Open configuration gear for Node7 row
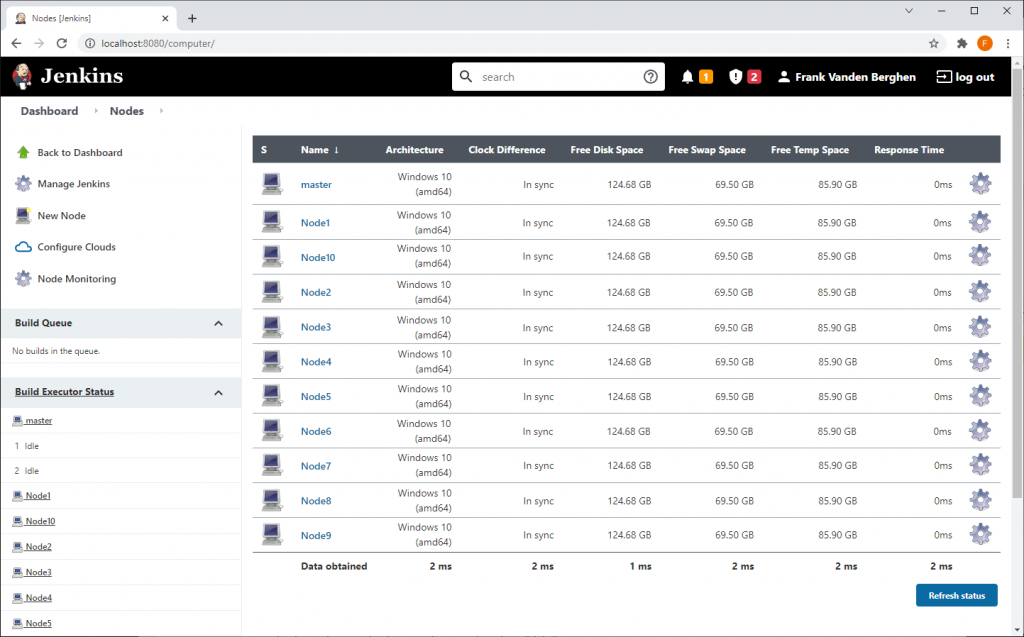The image size is (1024, 637). (x=980, y=465)
